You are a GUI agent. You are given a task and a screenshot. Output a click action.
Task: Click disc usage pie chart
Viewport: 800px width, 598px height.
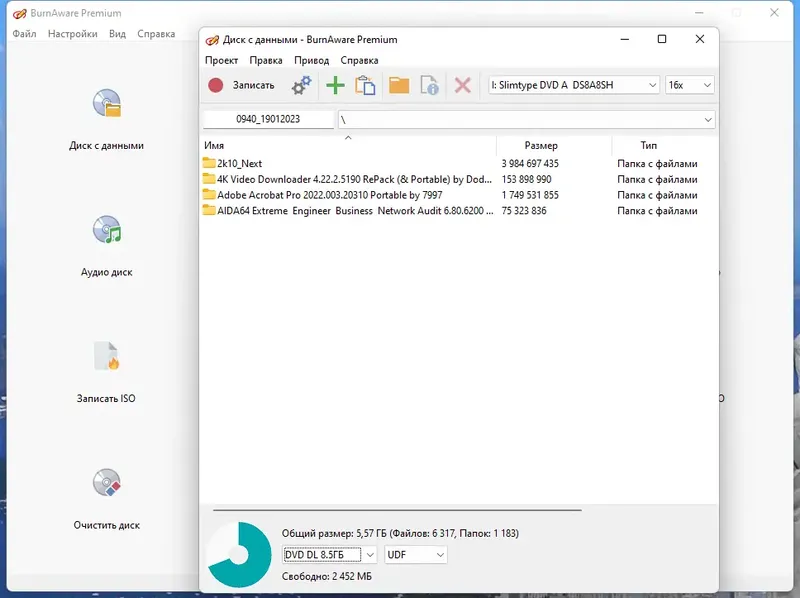coord(239,555)
